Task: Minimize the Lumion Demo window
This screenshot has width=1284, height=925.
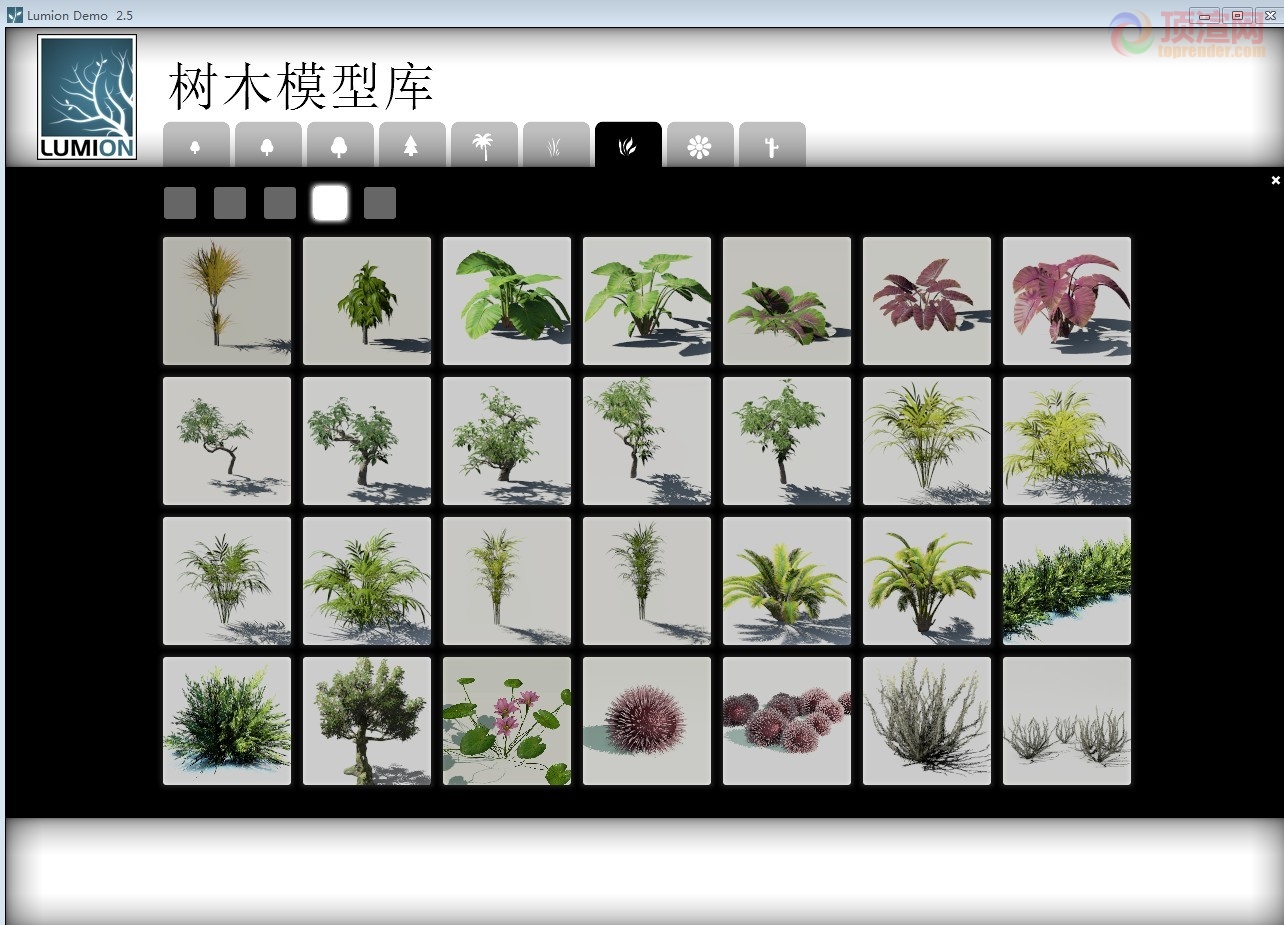Action: tap(1205, 15)
